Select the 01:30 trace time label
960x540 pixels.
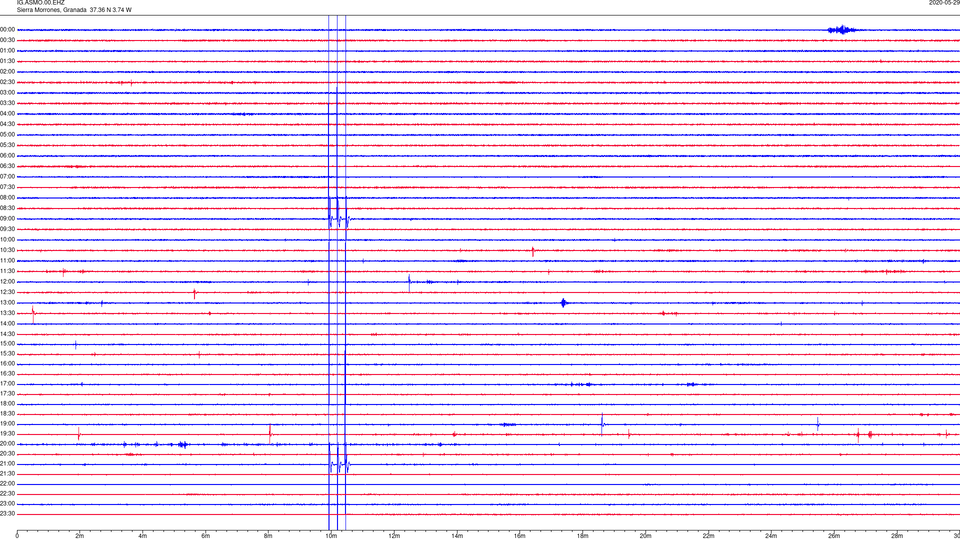(8, 61)
